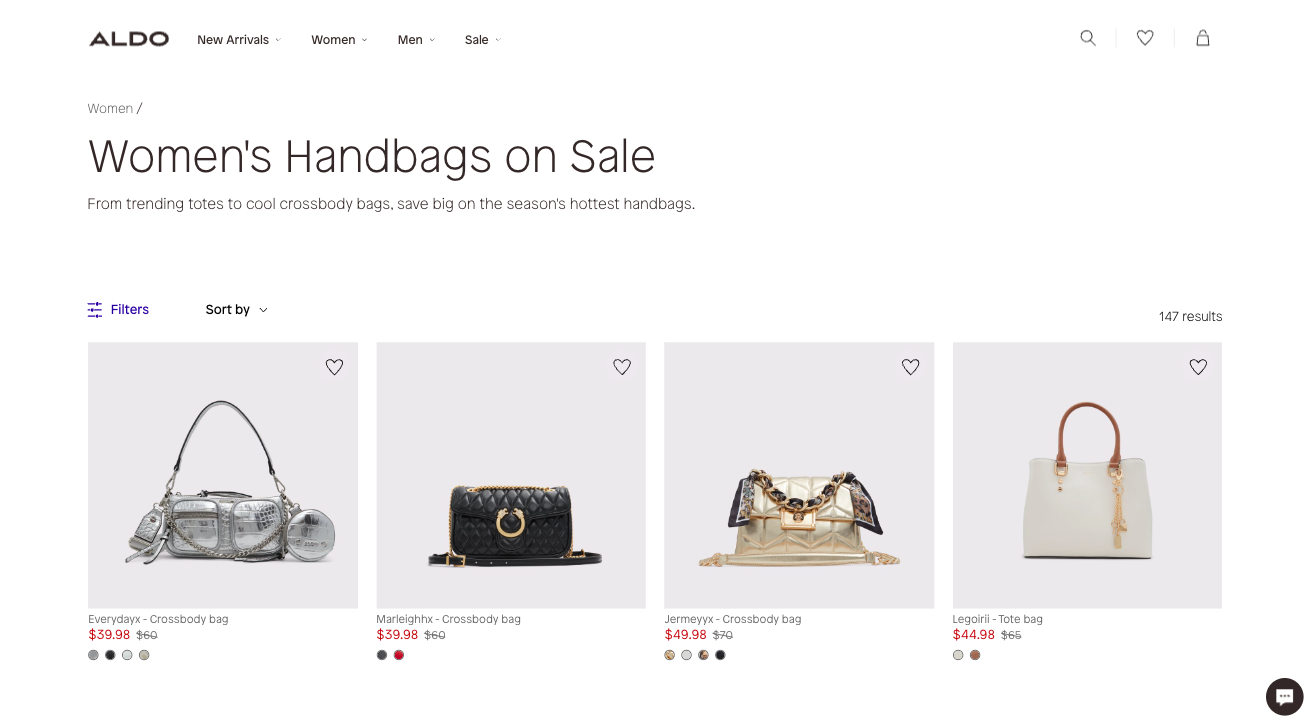The height and width of the screenshot is (723, 1312).
Task: Open the chat bubble widget
Action: pyautogui.click(x=1284, y=696)
